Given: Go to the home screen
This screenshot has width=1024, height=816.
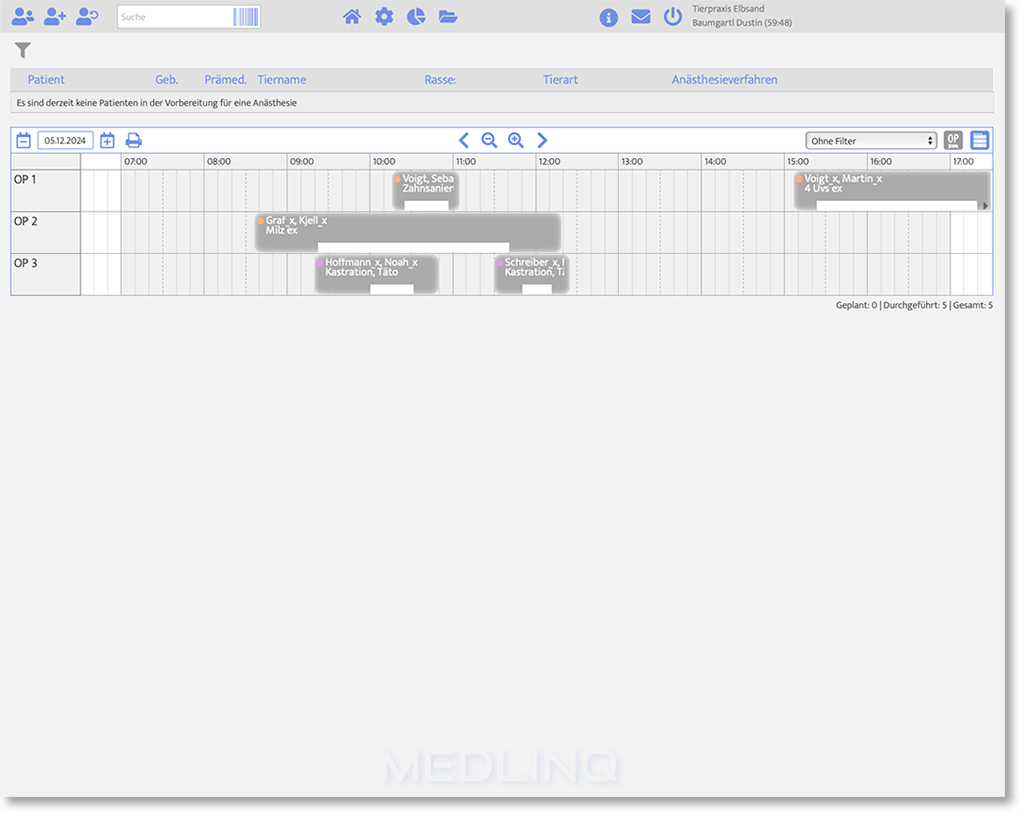Looking at the screenshot, I should (352, 17).
